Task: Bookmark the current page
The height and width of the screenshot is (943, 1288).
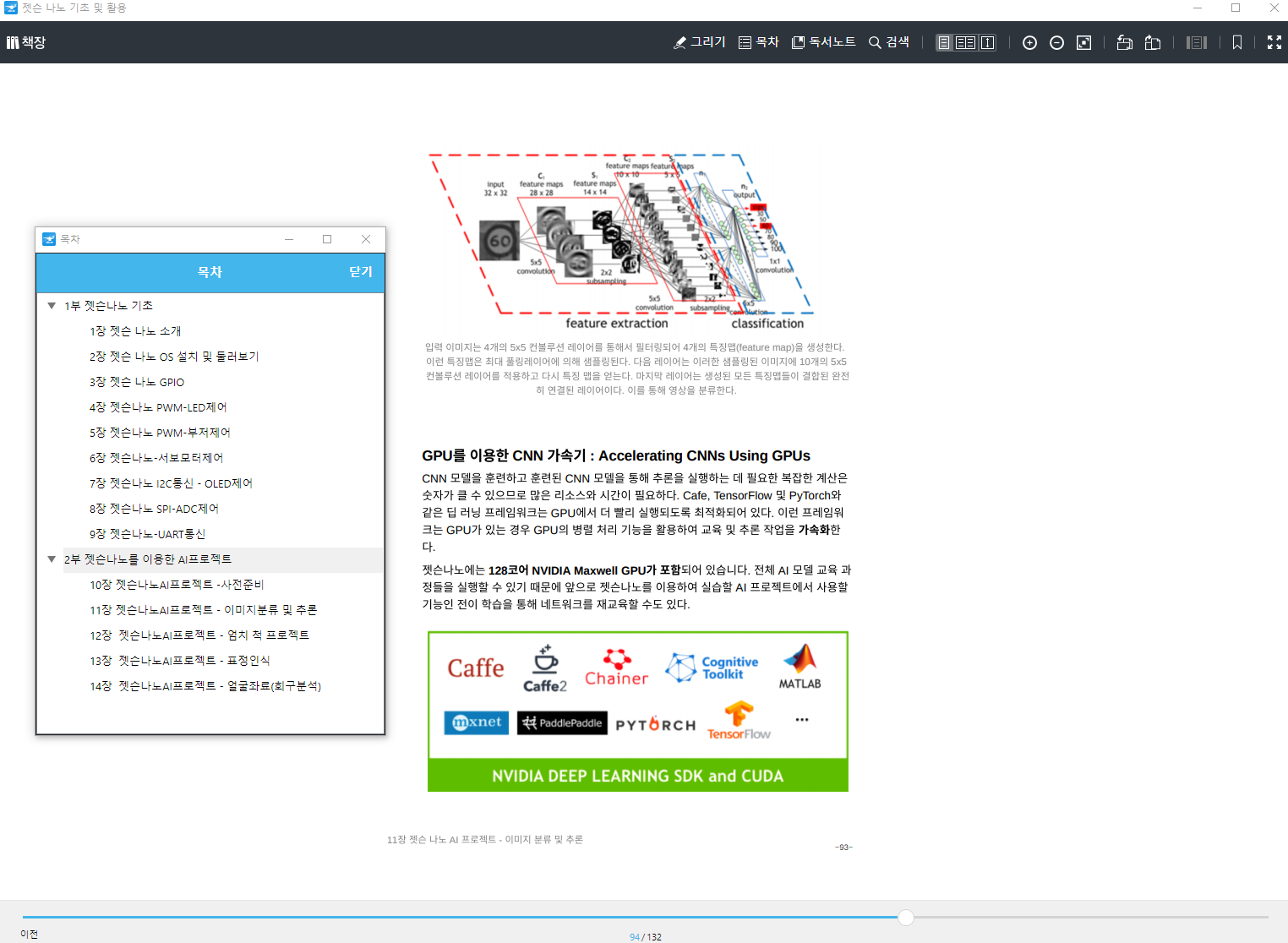Action: pyautogui.click(x=1237, y=43)
